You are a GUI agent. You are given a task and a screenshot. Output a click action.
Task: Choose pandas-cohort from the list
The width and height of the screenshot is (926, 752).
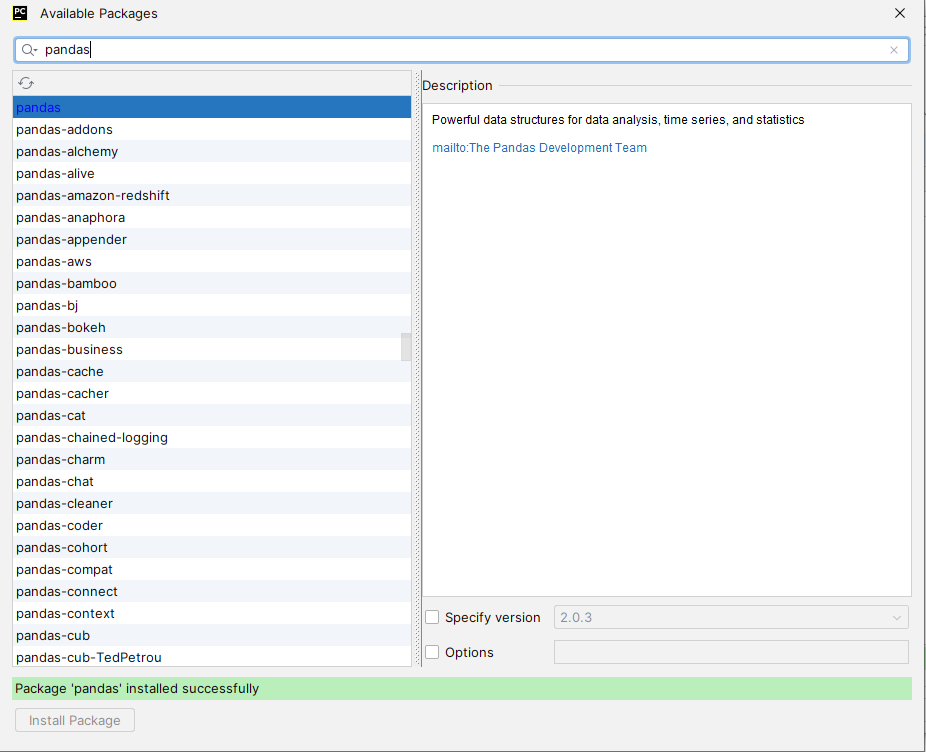click(x=212, y=547)
